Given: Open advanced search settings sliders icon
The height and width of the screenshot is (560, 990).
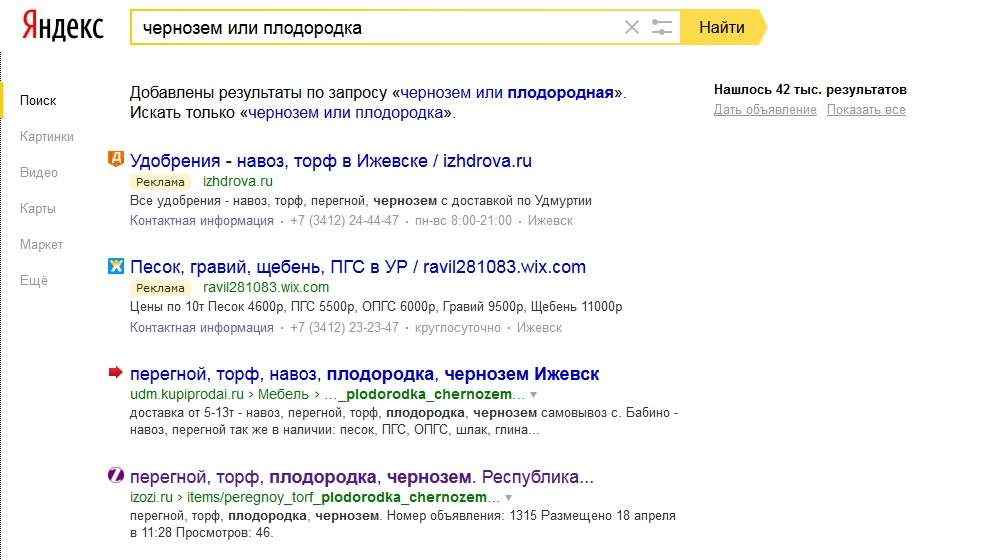Looking at the screenshot, I should (x=661, y=27).
